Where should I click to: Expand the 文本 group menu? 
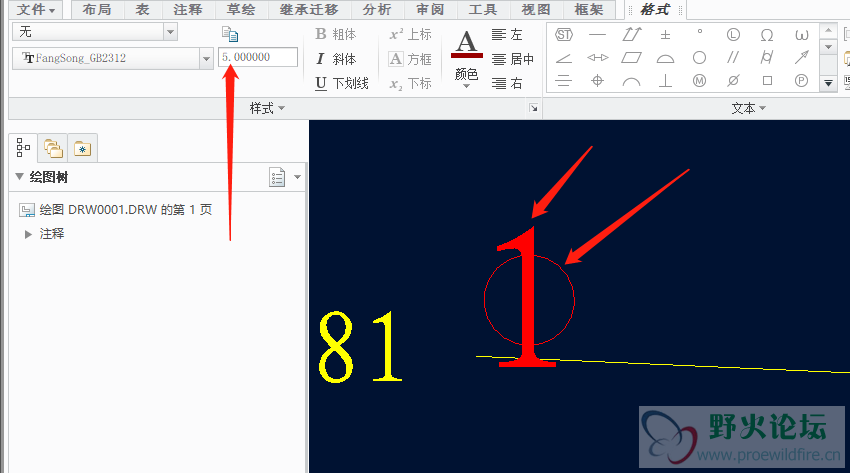coord(749,108)
